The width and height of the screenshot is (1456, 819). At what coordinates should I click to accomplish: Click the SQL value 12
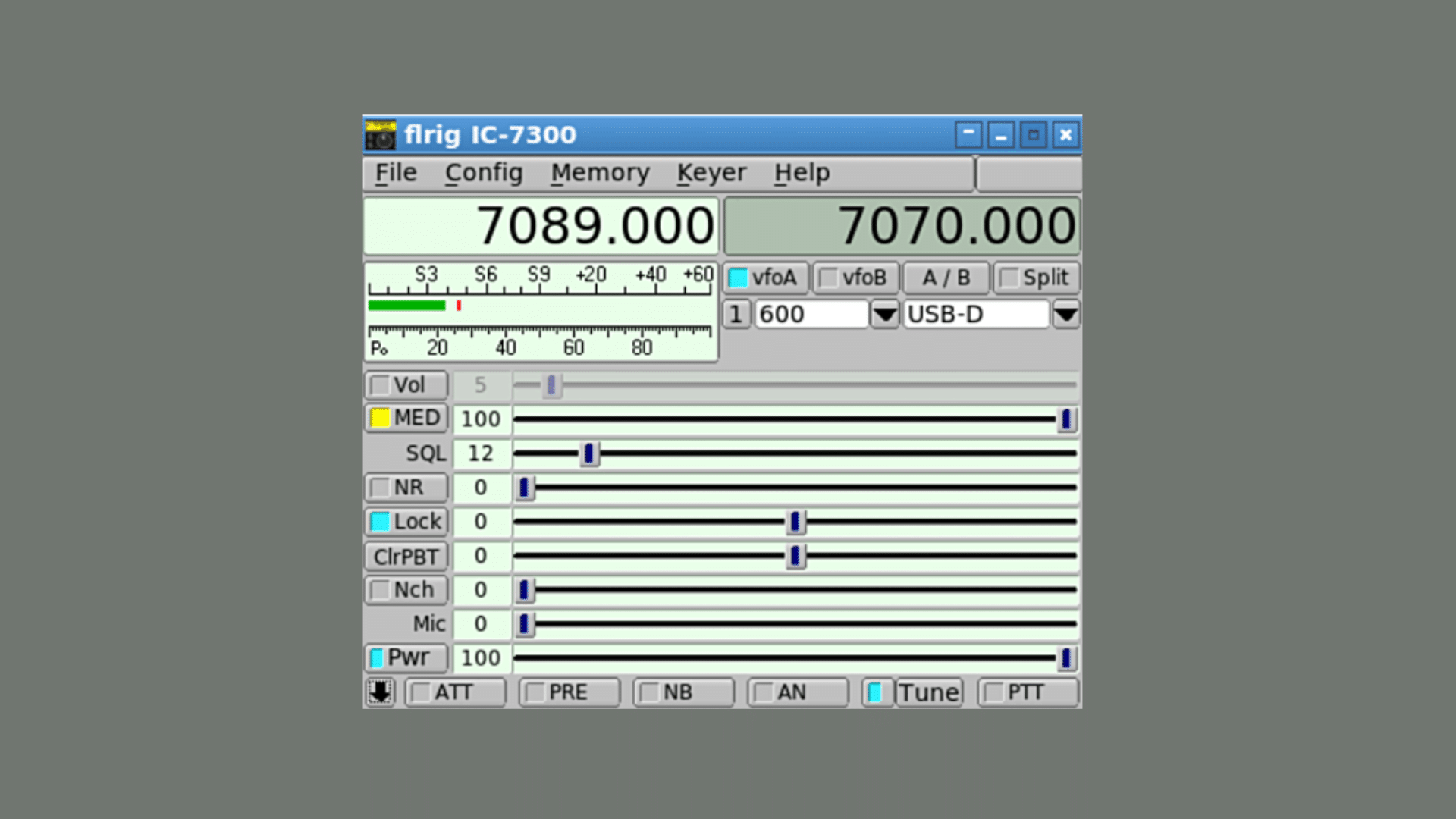pos(481,453)
